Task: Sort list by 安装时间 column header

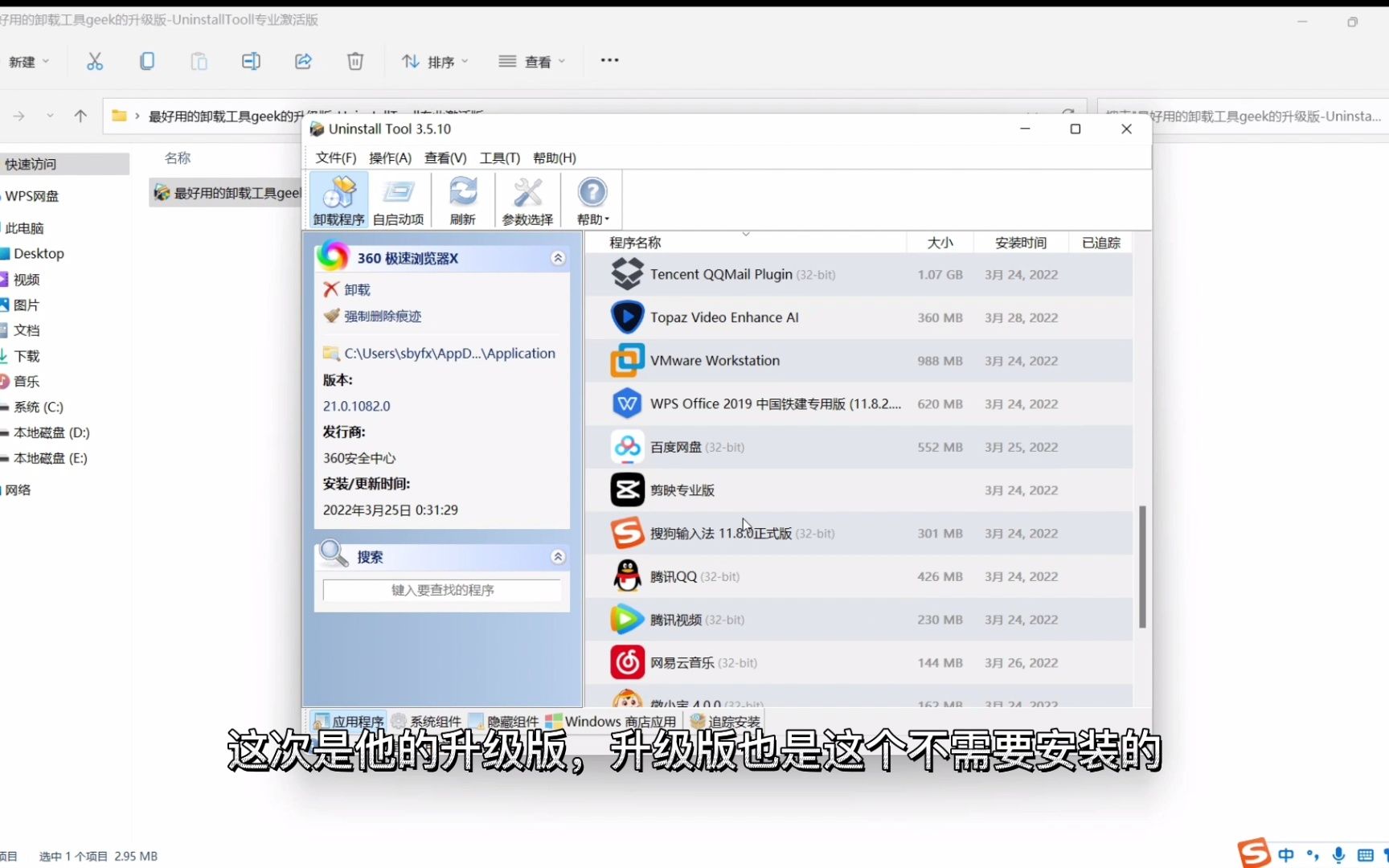Action: pos(1021,243)
